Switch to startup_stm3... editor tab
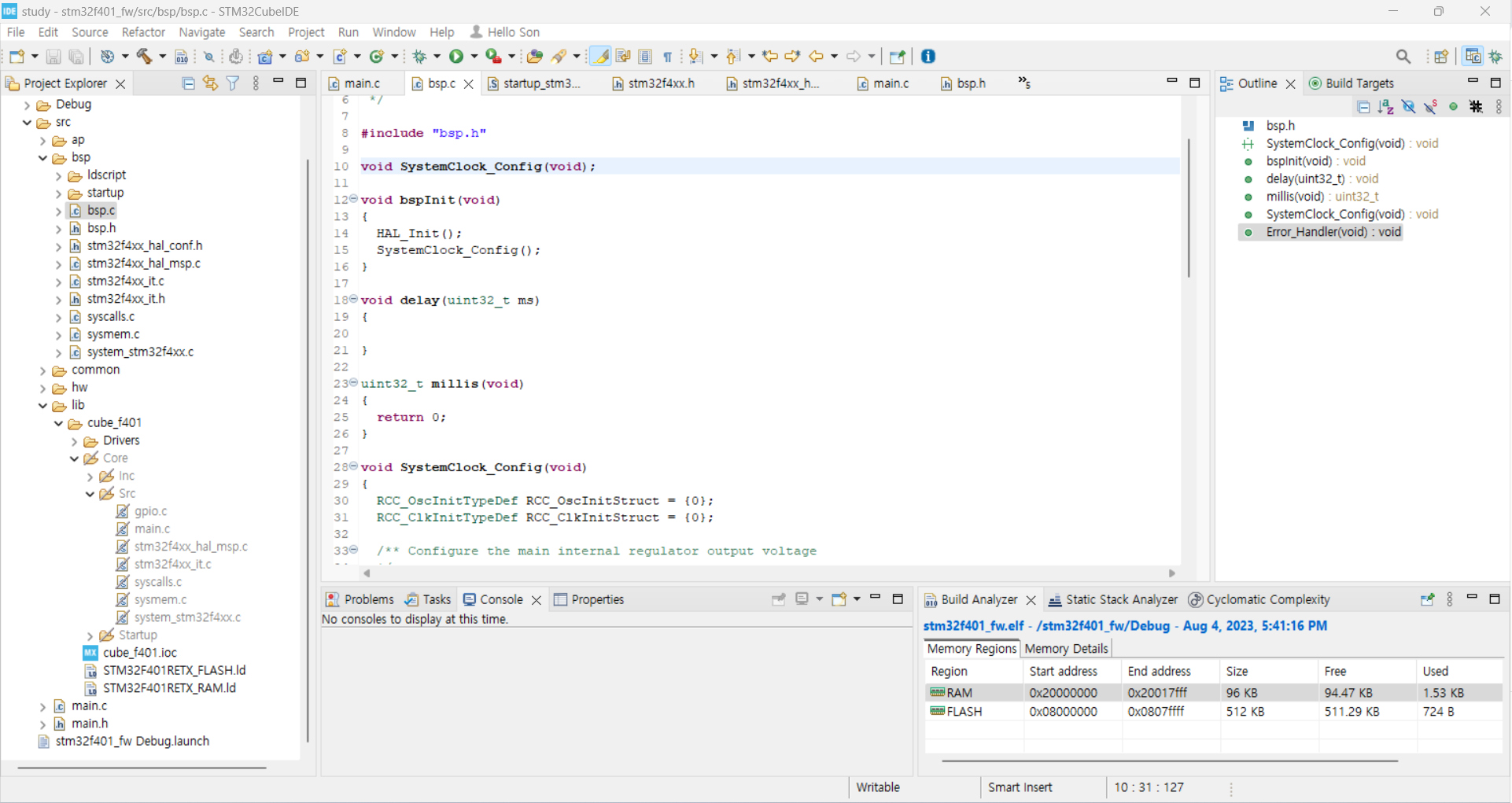The height and width of the screenshot is (803, 1512). pyautogui.click(x=534, y=83)
